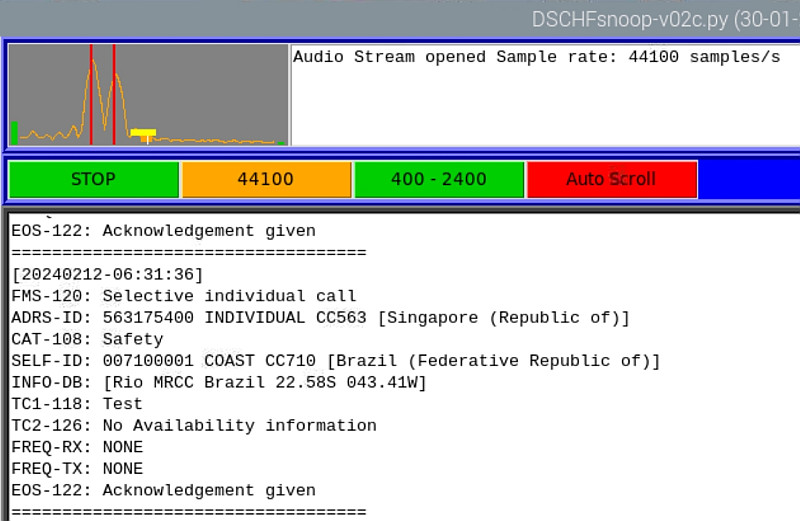This screenshot has height=521, width=800.
Task: Click the orange 44100 sample rate button
Action: click(265, 180)
